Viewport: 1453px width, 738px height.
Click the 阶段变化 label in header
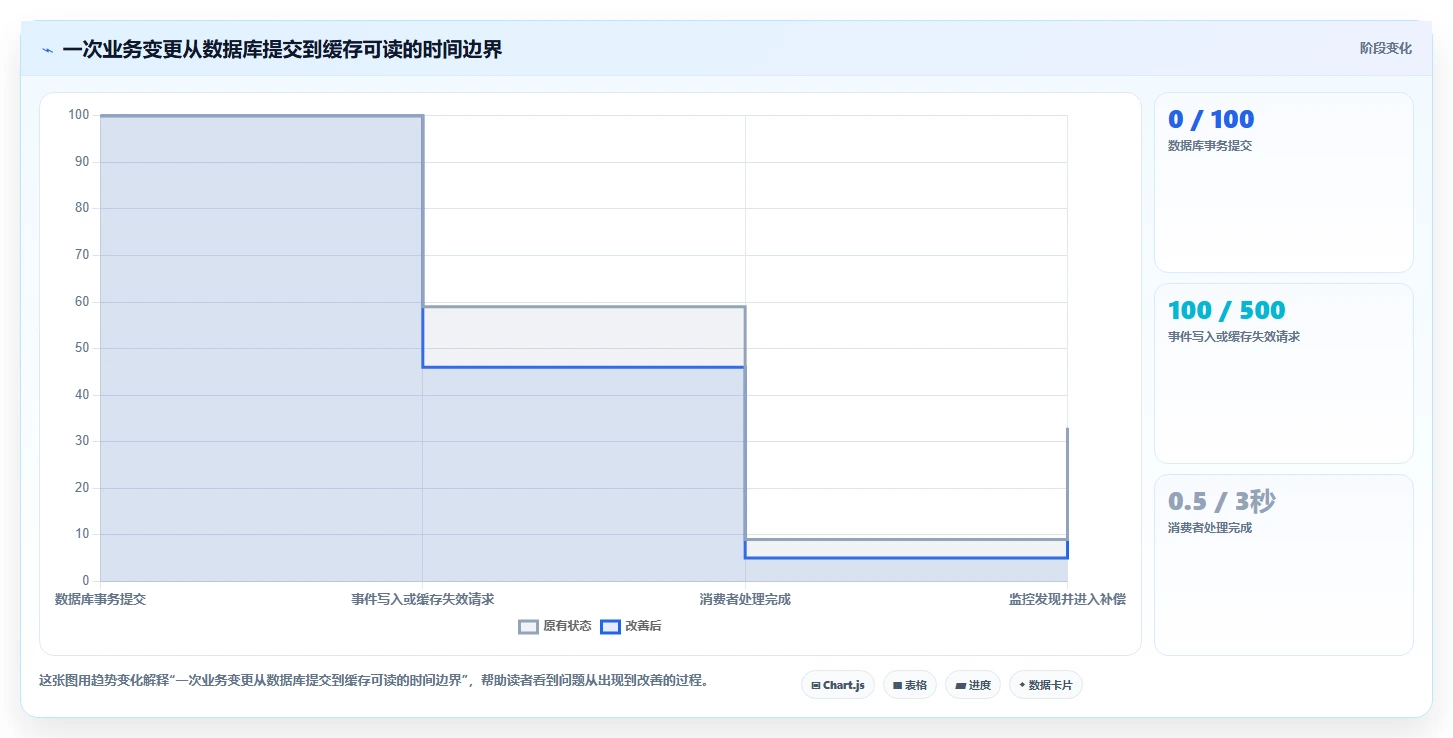1386,48
